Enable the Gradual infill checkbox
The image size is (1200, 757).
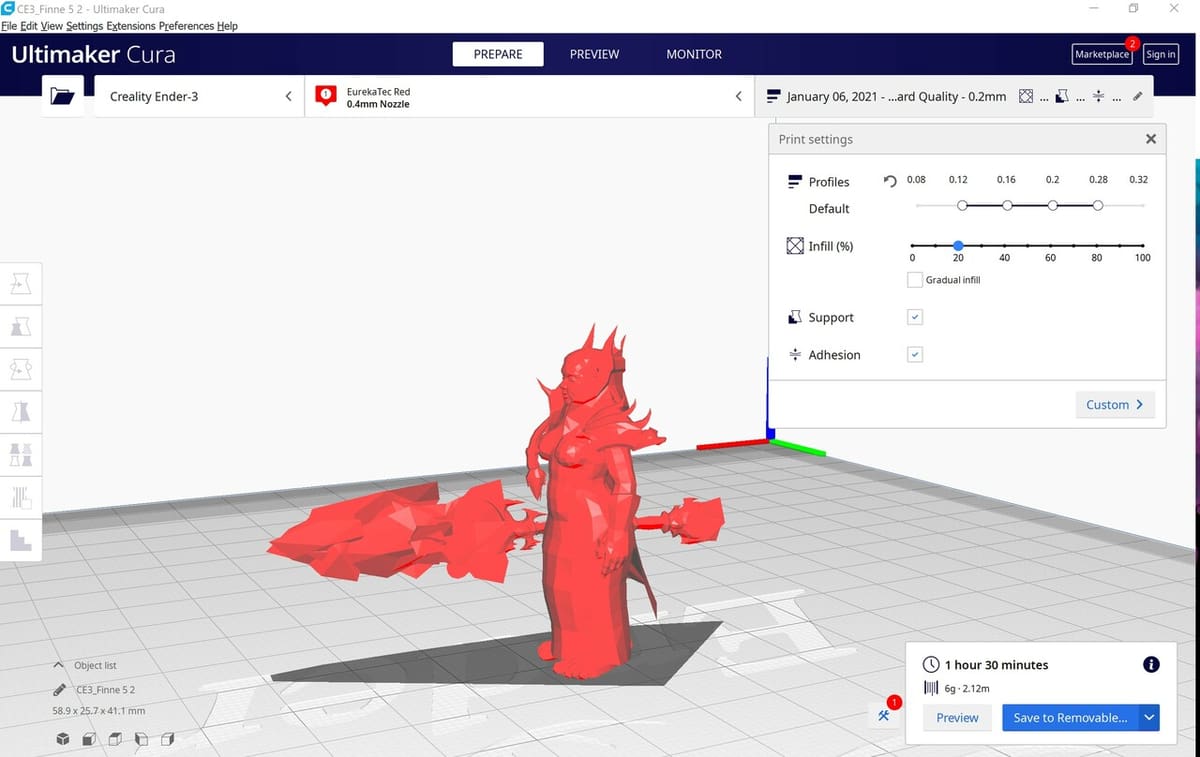point(914,280)
